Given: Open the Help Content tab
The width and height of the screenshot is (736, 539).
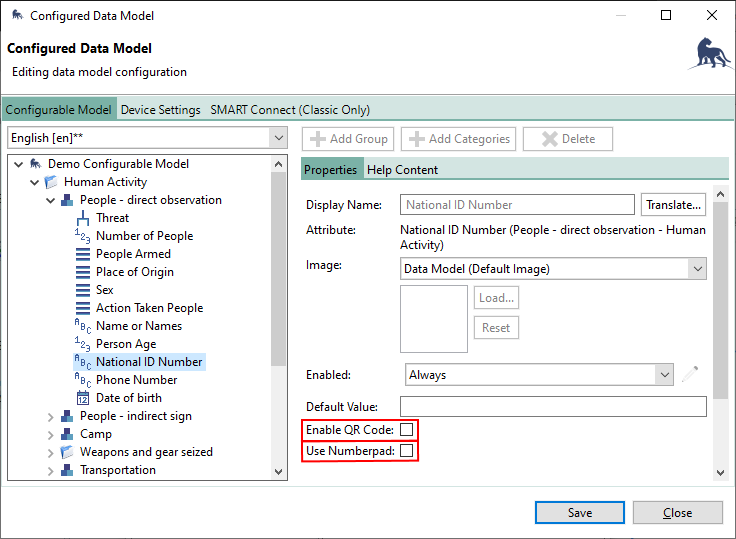Looking at the screenshot, I should point(402,170).
